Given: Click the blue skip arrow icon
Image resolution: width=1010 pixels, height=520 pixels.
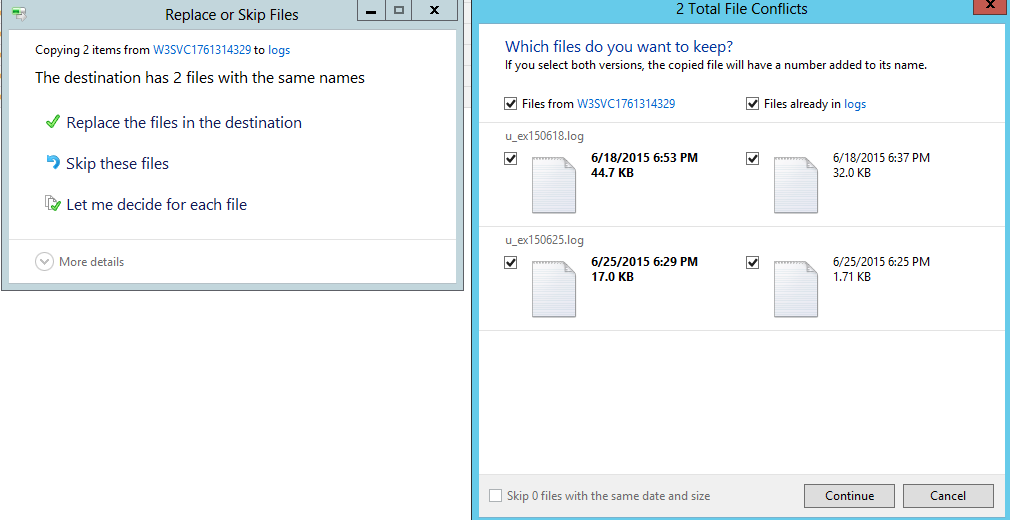Looking at the screenshot, I should tap(53, 162).
